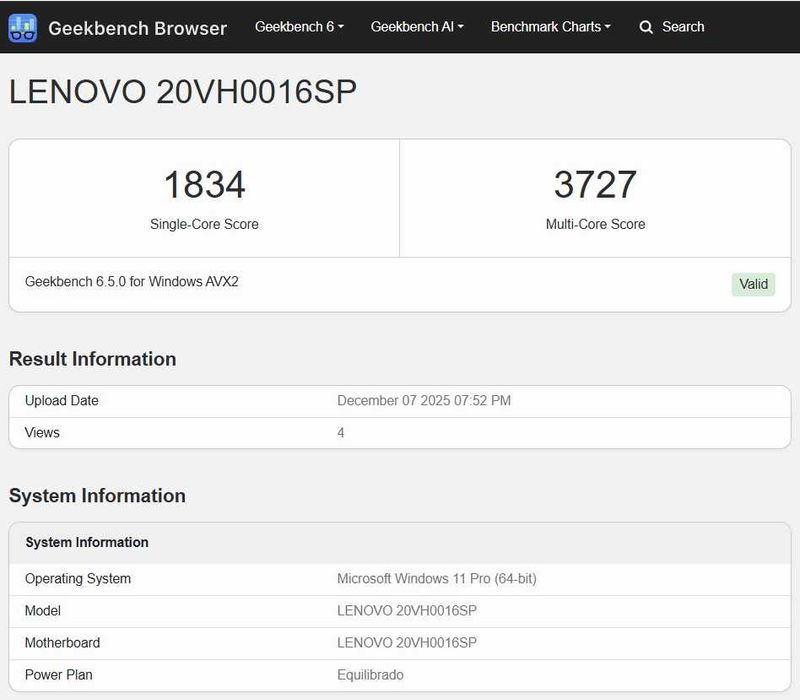Click the single-core score 1834

coord(205,185)
